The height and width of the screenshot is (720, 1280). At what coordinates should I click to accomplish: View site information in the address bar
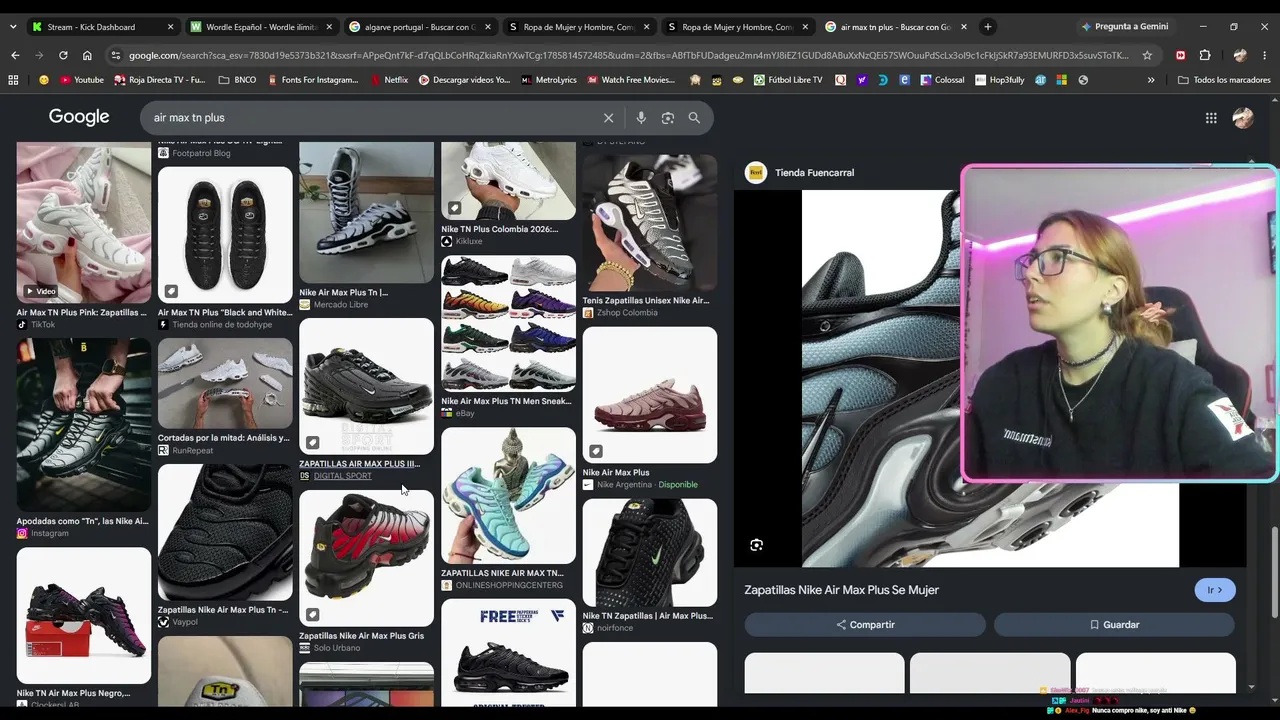pos(116,55)
